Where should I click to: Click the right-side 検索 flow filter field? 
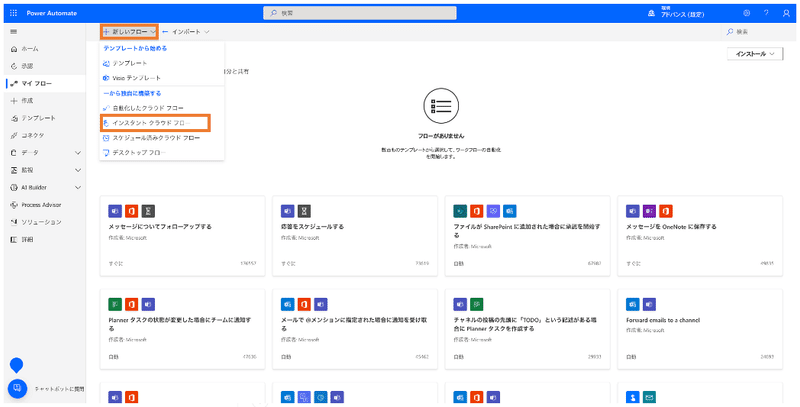(760, 32)
